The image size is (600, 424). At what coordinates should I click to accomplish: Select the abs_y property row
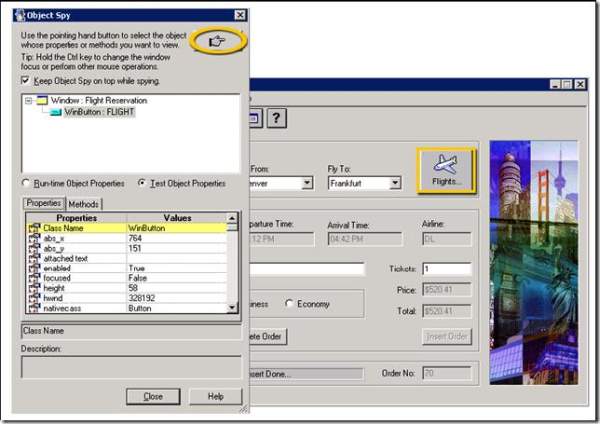tap(127, 248)
